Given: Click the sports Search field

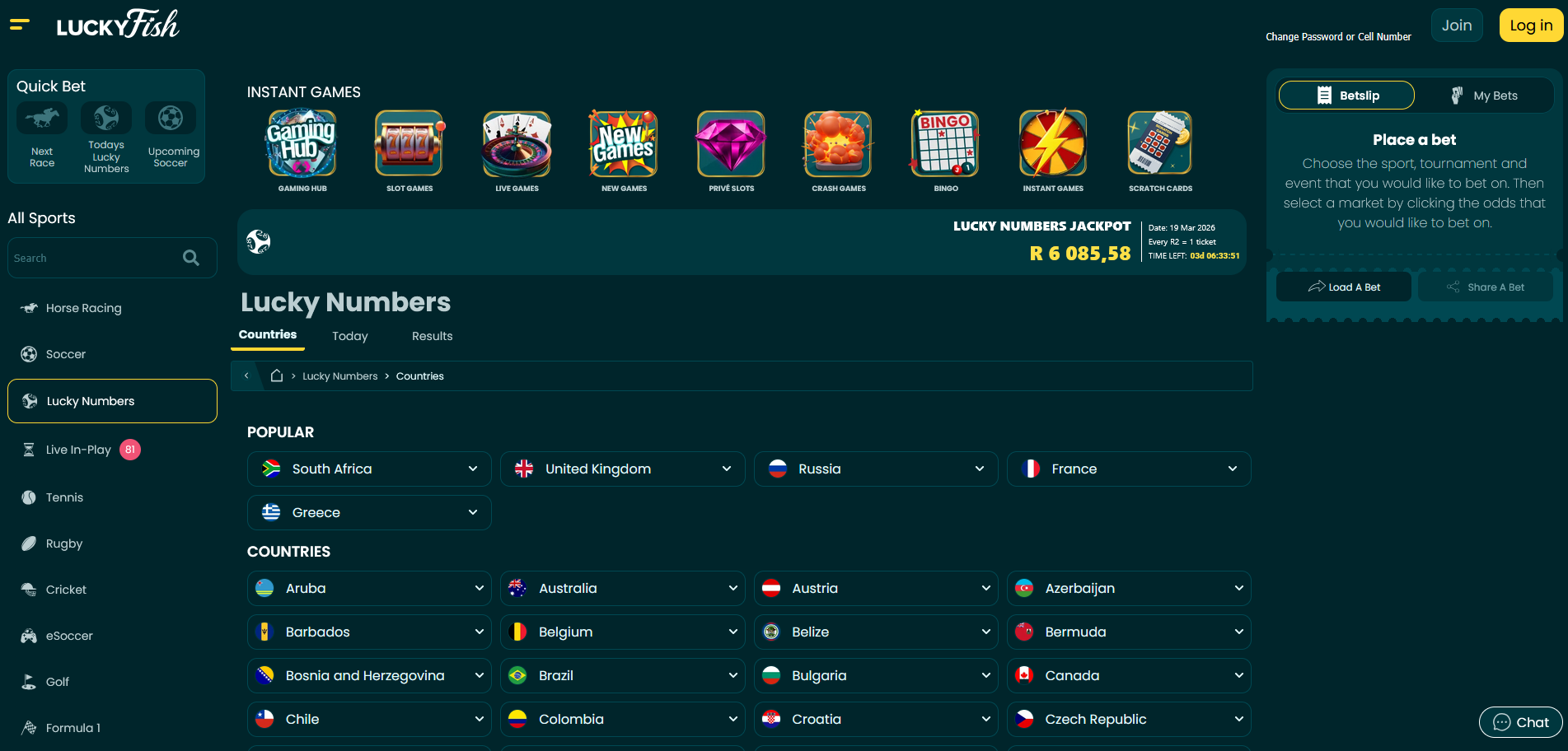Looking at the screenshot, I should 95,258.
